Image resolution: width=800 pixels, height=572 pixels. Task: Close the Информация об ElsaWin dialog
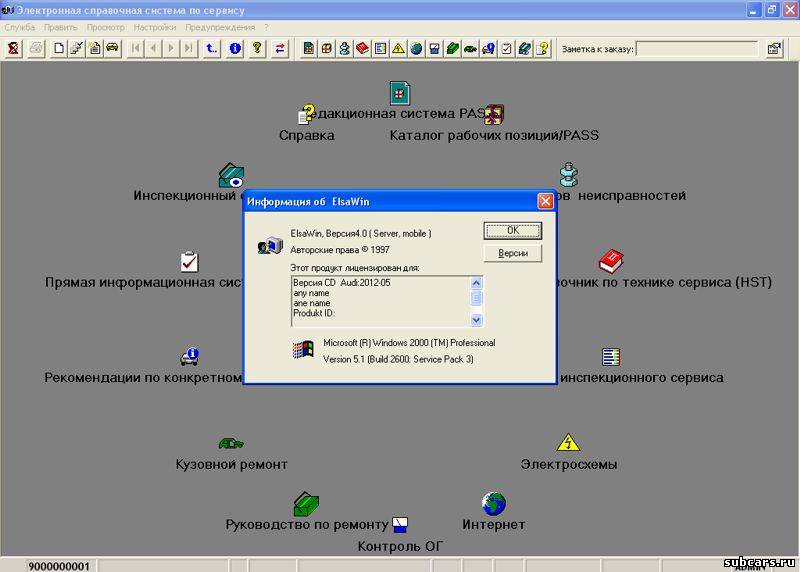click(x=545, y=201)
